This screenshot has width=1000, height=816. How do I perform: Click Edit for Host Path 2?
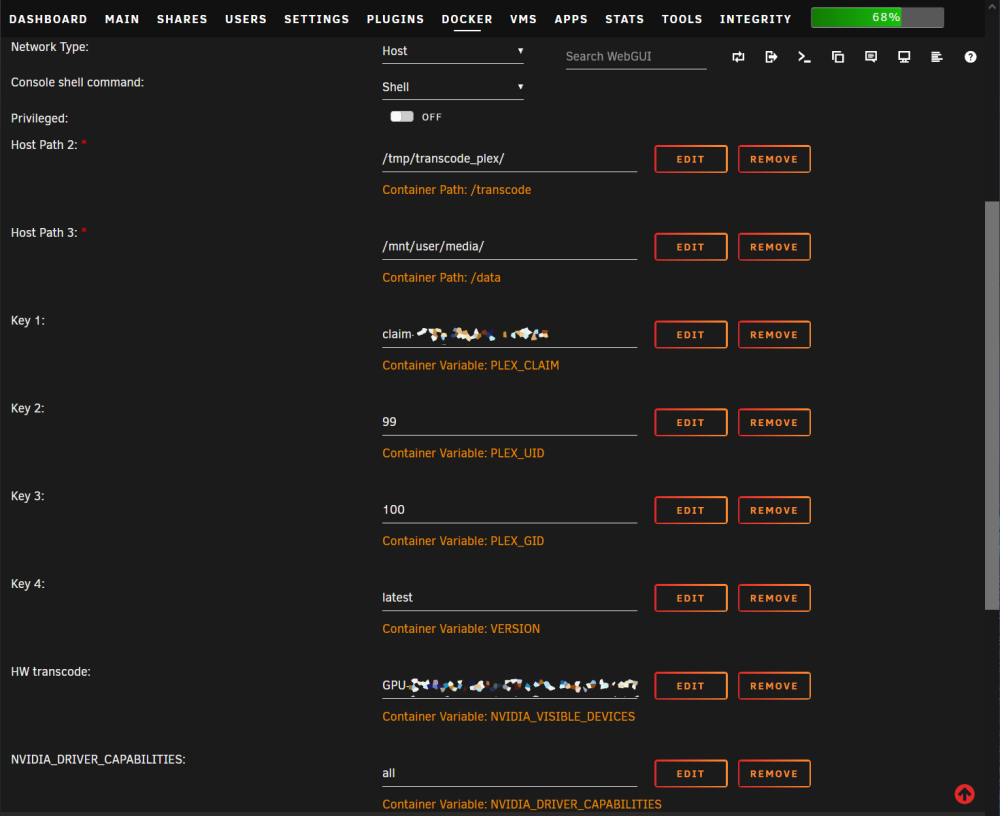[x=691, y=159]
